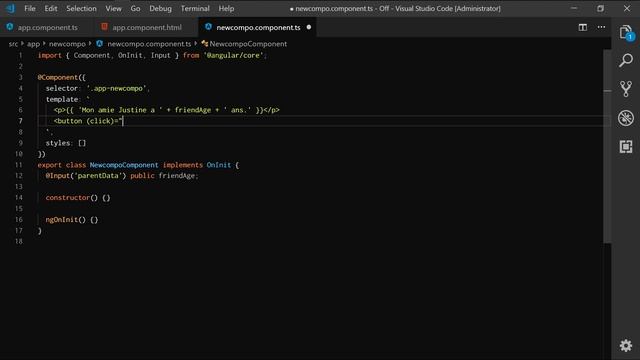Split the editor with the split icon
Image resolution: width=640 pixels, height=360 pixels.
pos(582,27)
